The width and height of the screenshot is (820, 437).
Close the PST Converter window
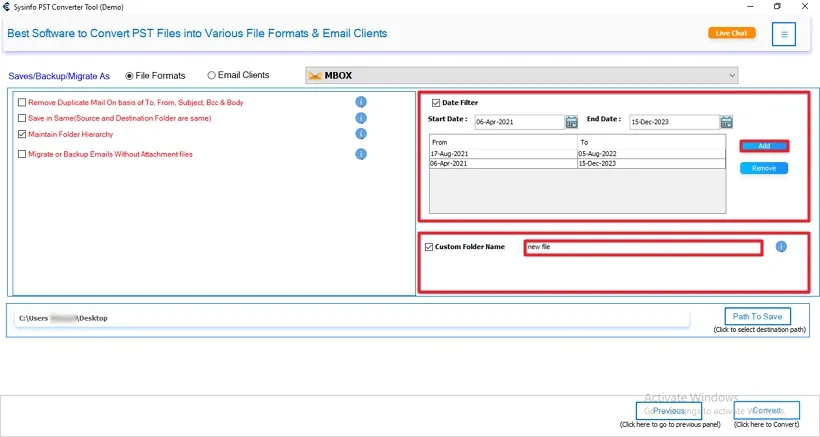pos(805,7)
